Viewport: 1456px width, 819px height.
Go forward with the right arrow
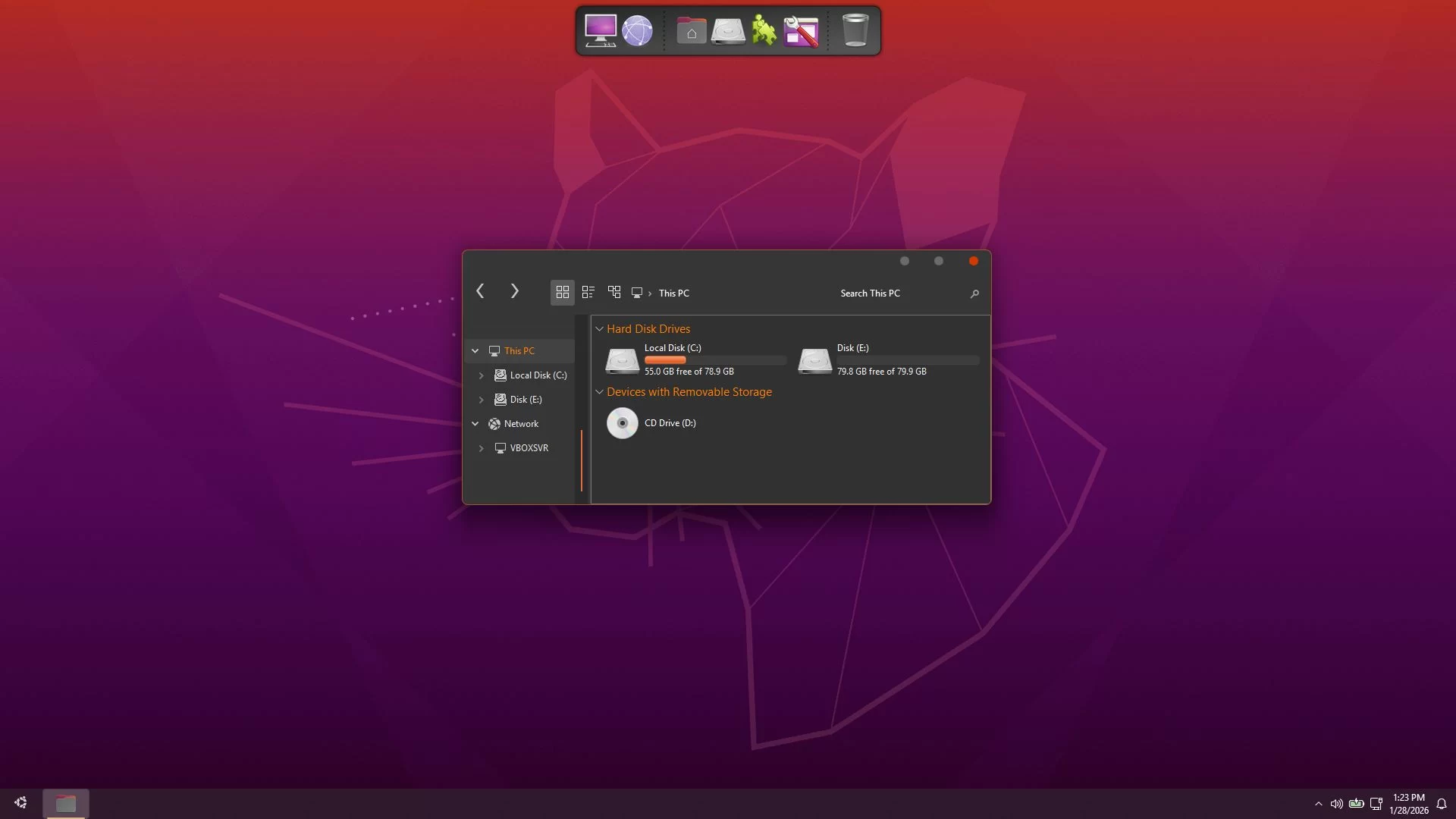[x=514, y=291]
